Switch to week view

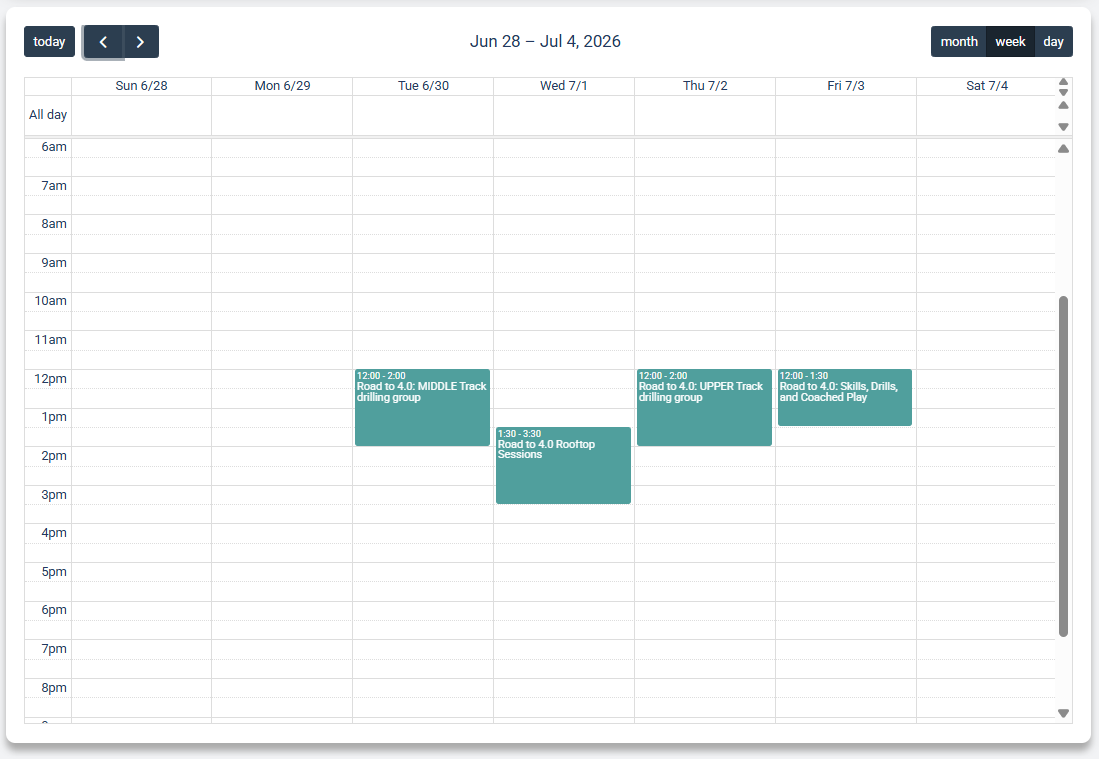coord(1010,42)
